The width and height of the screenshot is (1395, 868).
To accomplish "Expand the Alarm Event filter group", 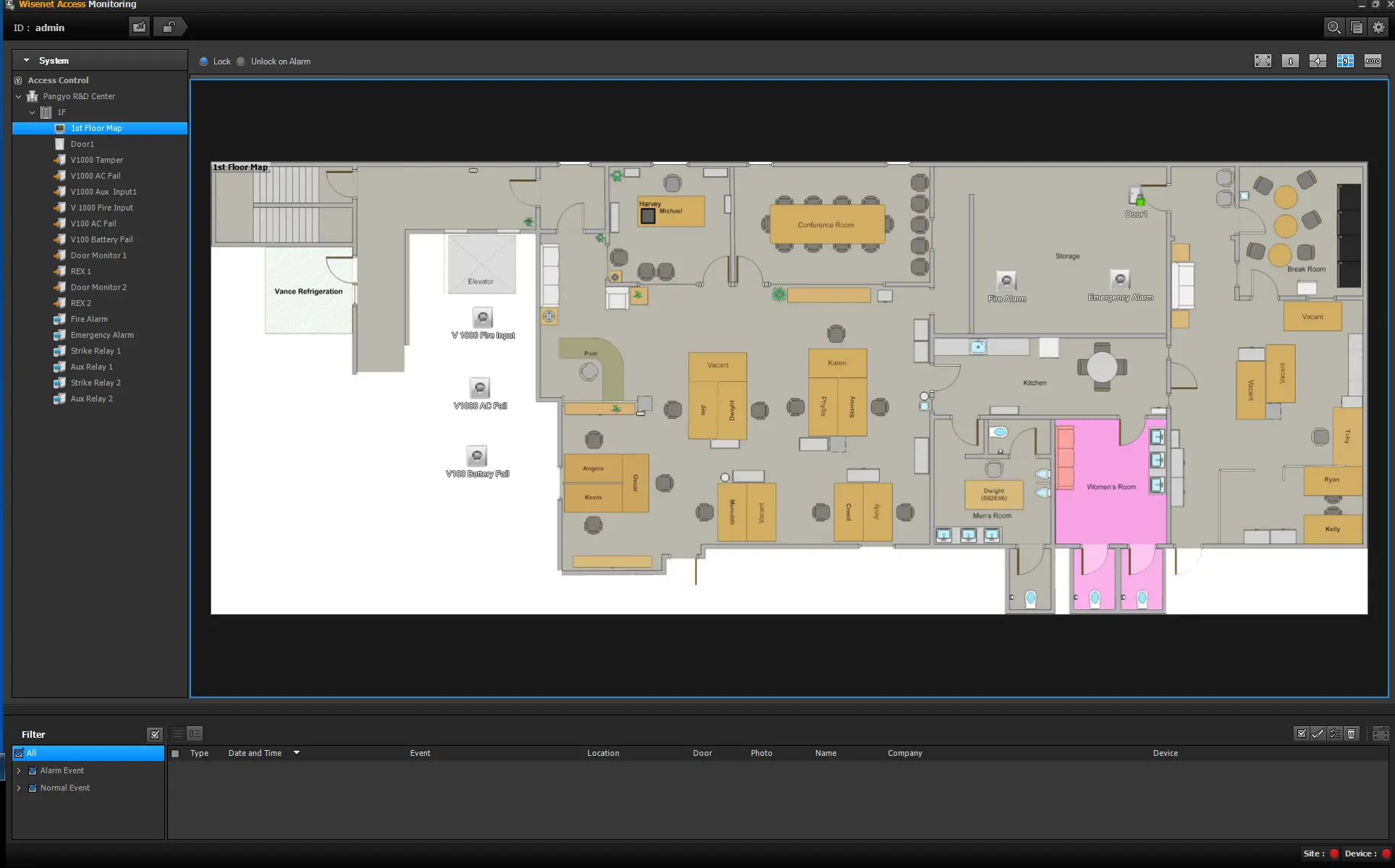I will pyautogui.click(x=19, y=770).
